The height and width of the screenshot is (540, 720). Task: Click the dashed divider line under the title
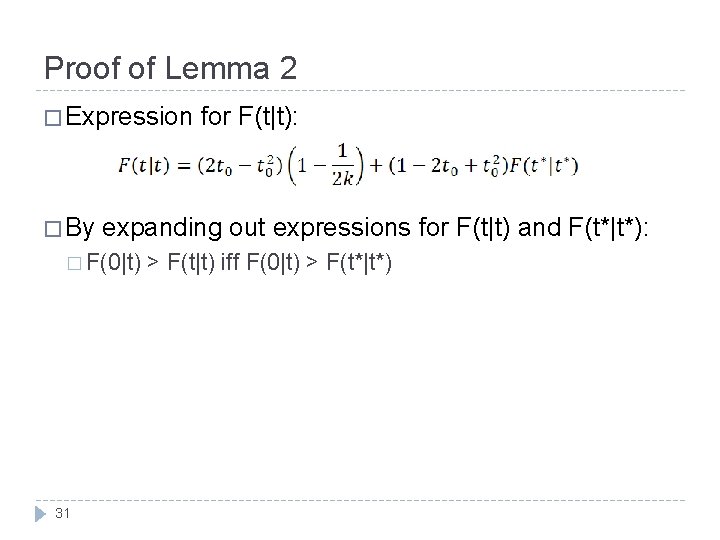[360, 90]
